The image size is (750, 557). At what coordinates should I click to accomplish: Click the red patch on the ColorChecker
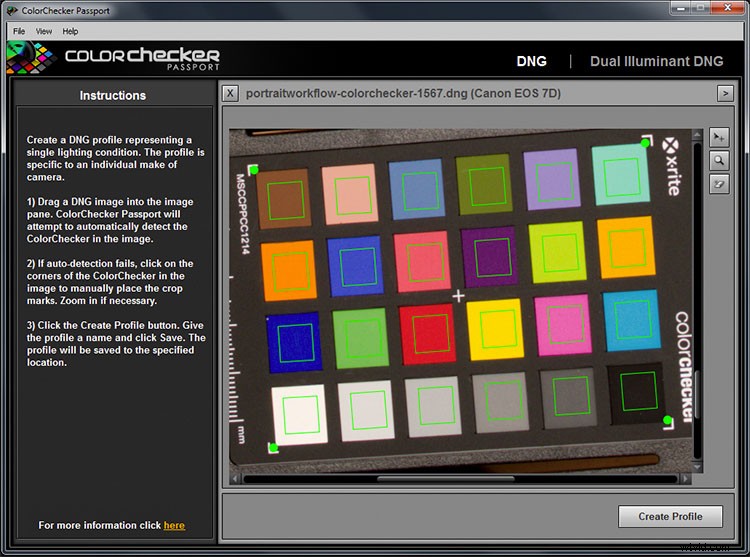(427, 333)
